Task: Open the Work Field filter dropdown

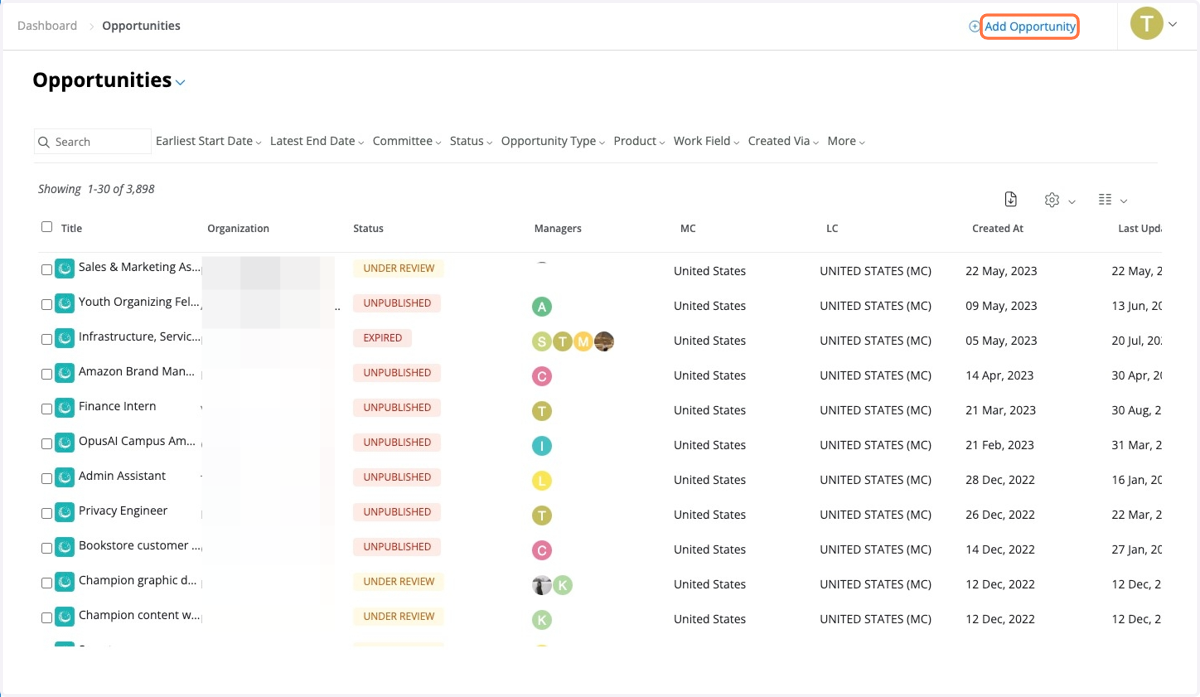Action: [x=706, y=141]
